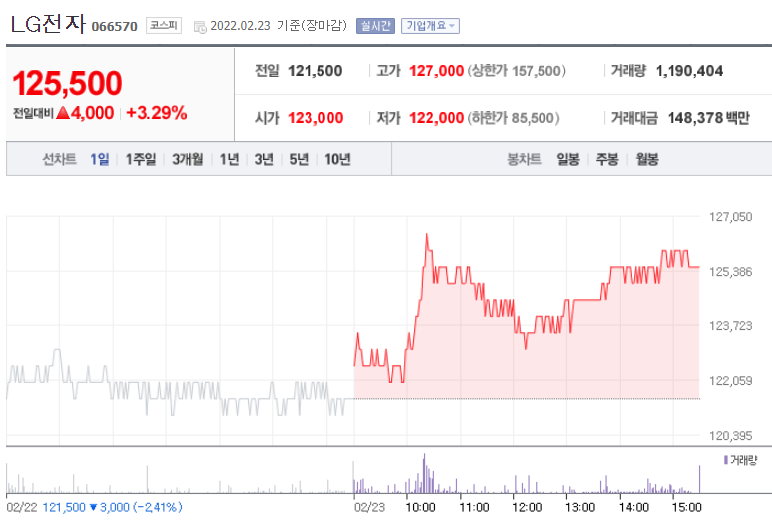772x520 pixels.
Task: Click the calendar-clock icon beside the date
Action: click(200, 27)
